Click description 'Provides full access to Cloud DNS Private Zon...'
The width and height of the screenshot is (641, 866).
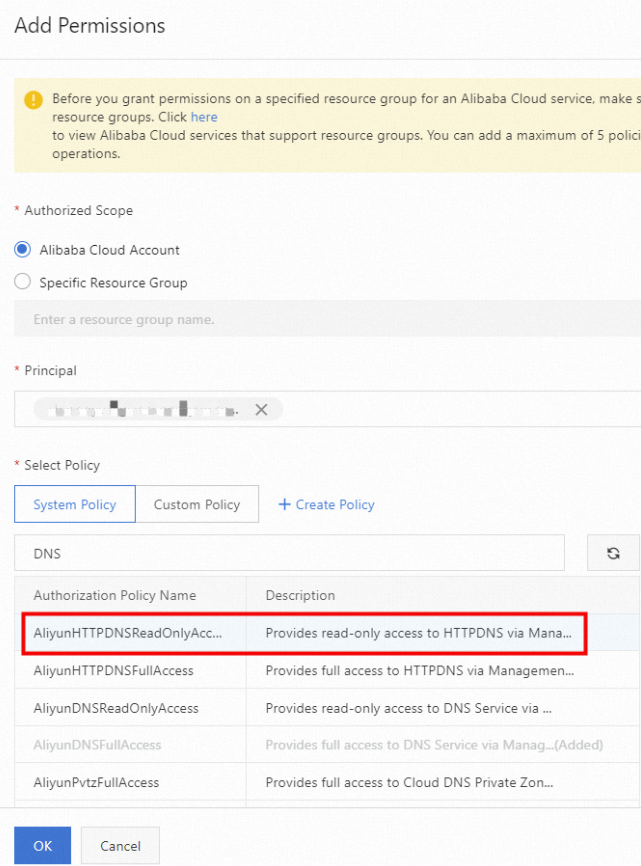tap(409, 782)
